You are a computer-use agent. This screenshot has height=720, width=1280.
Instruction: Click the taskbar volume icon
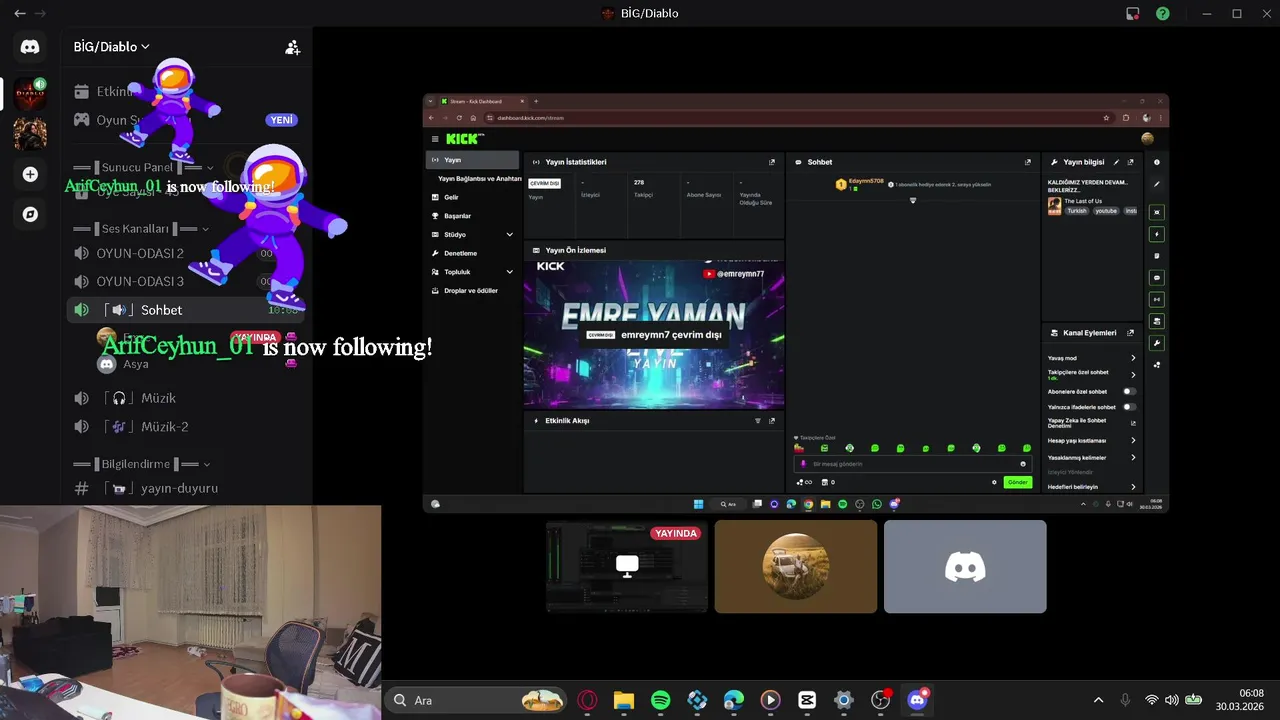click(x=1171, y=700)
